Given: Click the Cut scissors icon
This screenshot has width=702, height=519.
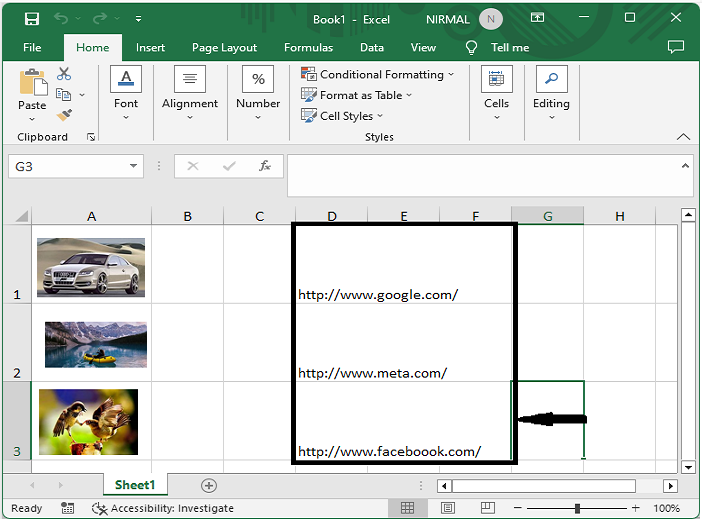Looking at the screenshot, I should [x=64, y=74].
